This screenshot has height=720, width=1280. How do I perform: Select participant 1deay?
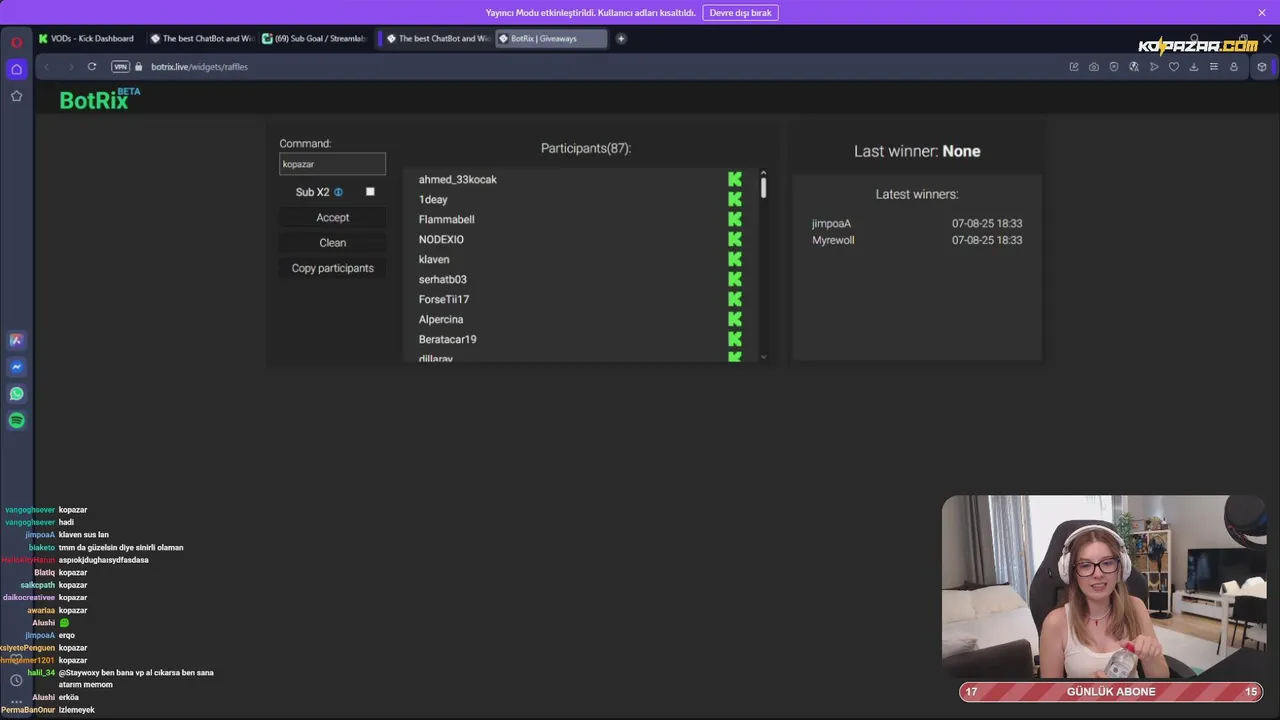coord(433,200)
